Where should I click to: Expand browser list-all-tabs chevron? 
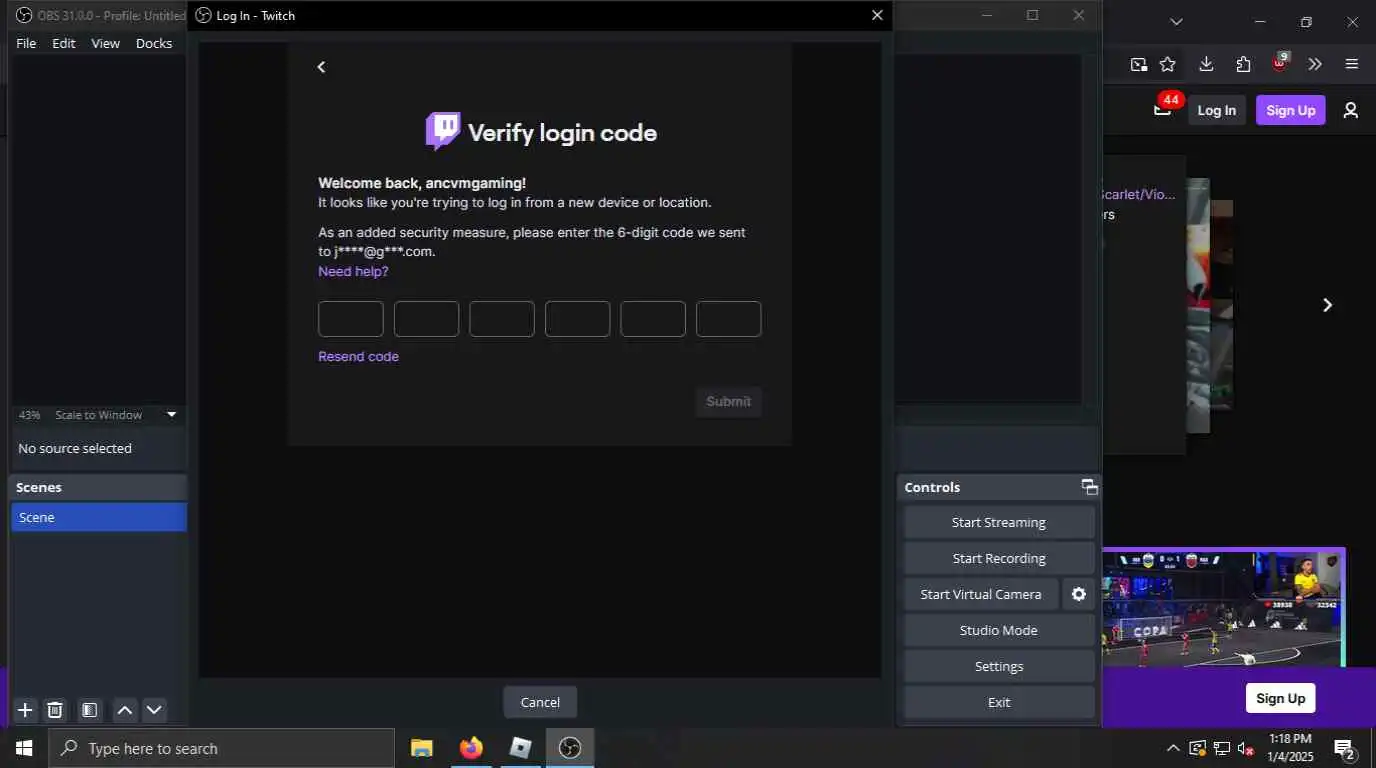coord(1176,21)
